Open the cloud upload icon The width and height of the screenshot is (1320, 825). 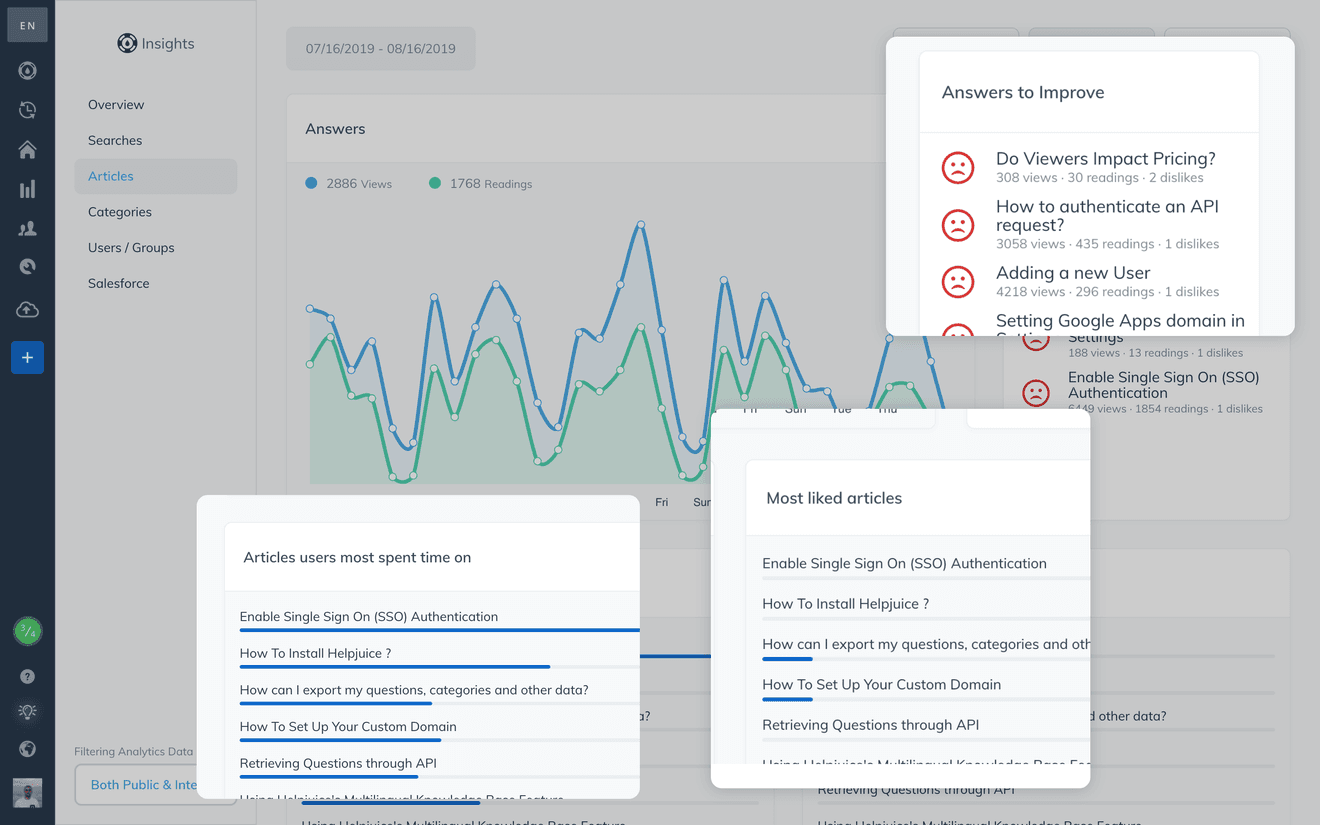click(27, 310)
